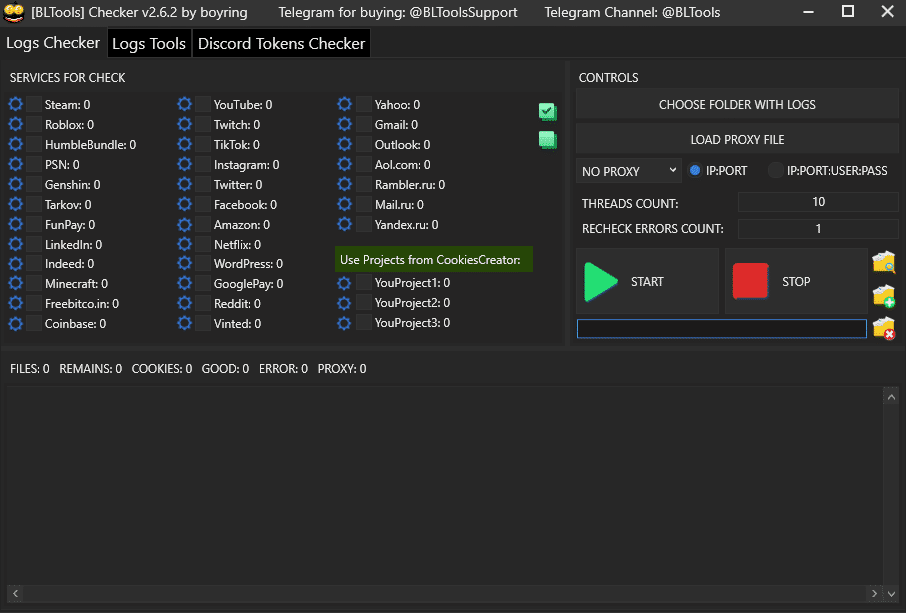Image resolution: width=906 pixels, height=613 pixels.
Task: Click the green select-all checkmark icon
Action: coord(547,111)
